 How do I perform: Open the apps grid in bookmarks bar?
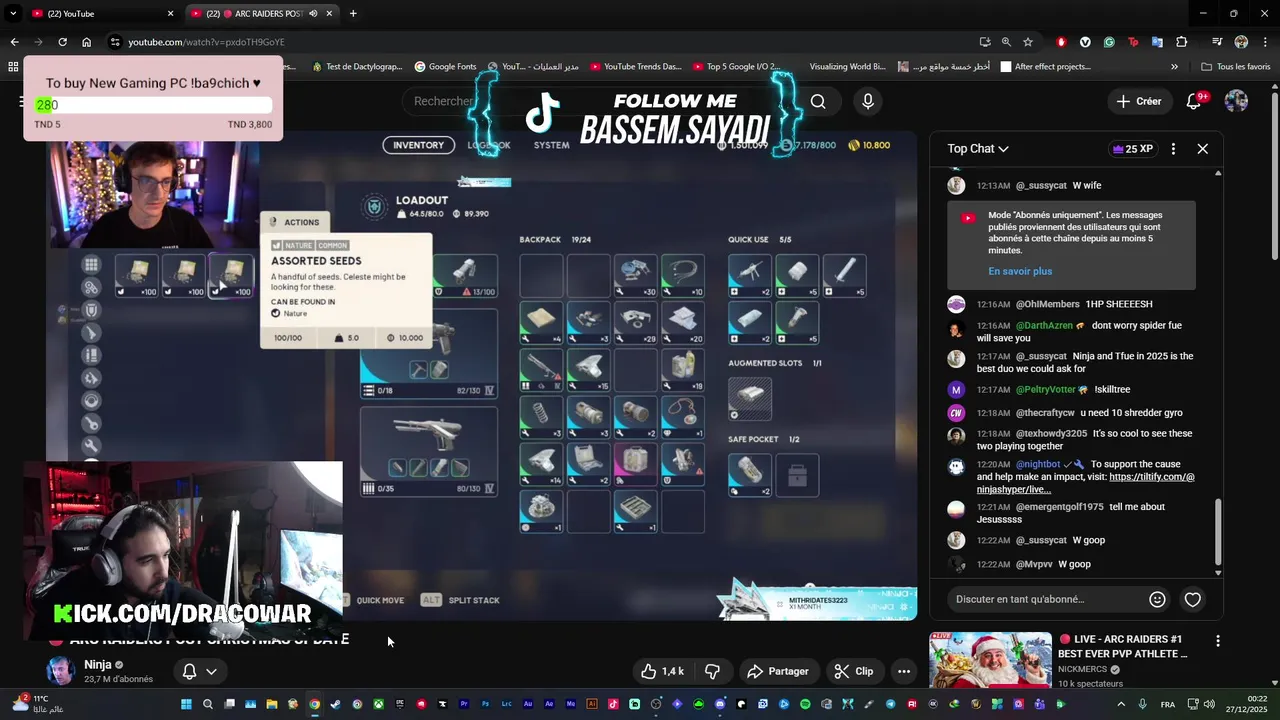tap(13, 67)
